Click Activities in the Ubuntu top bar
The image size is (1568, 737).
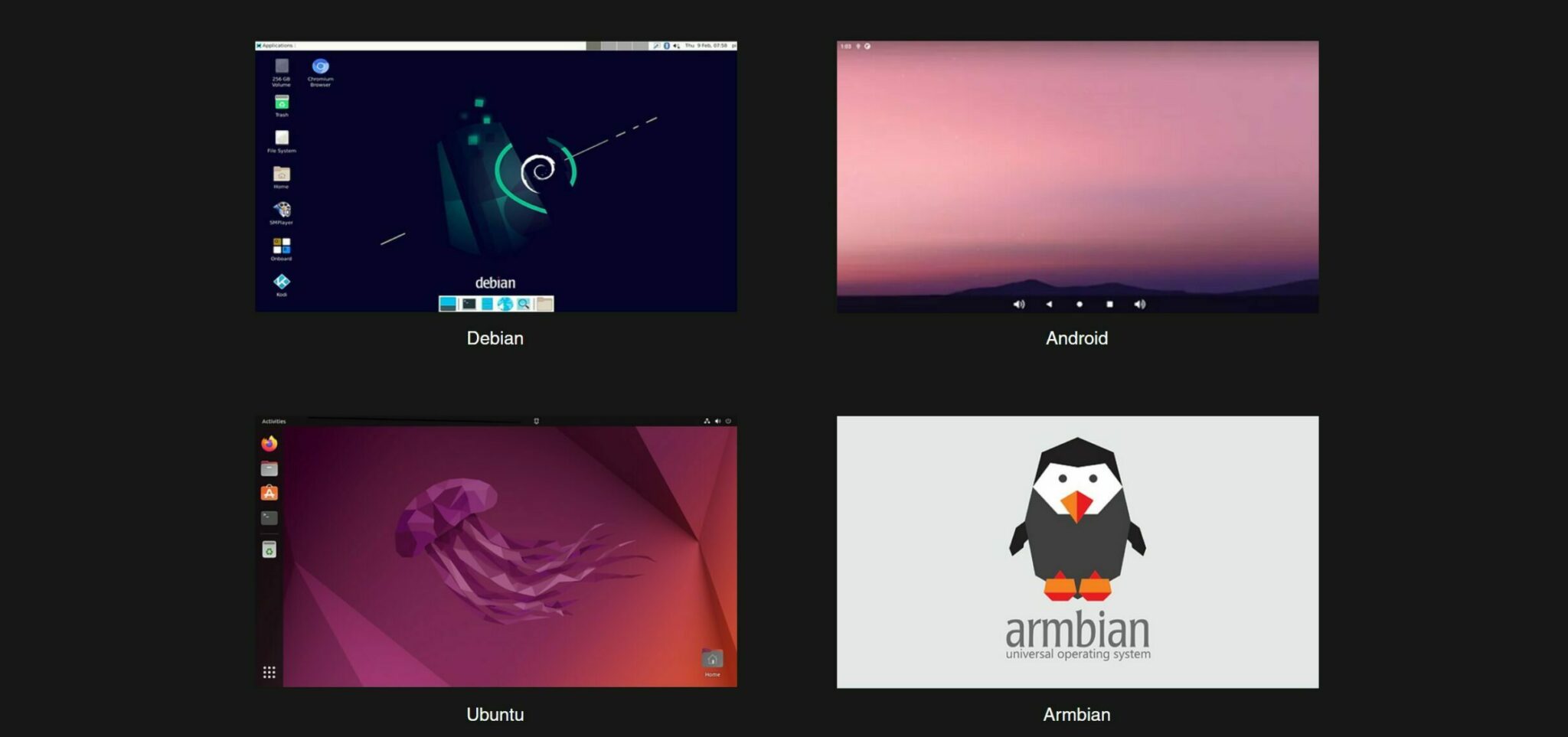273,421
